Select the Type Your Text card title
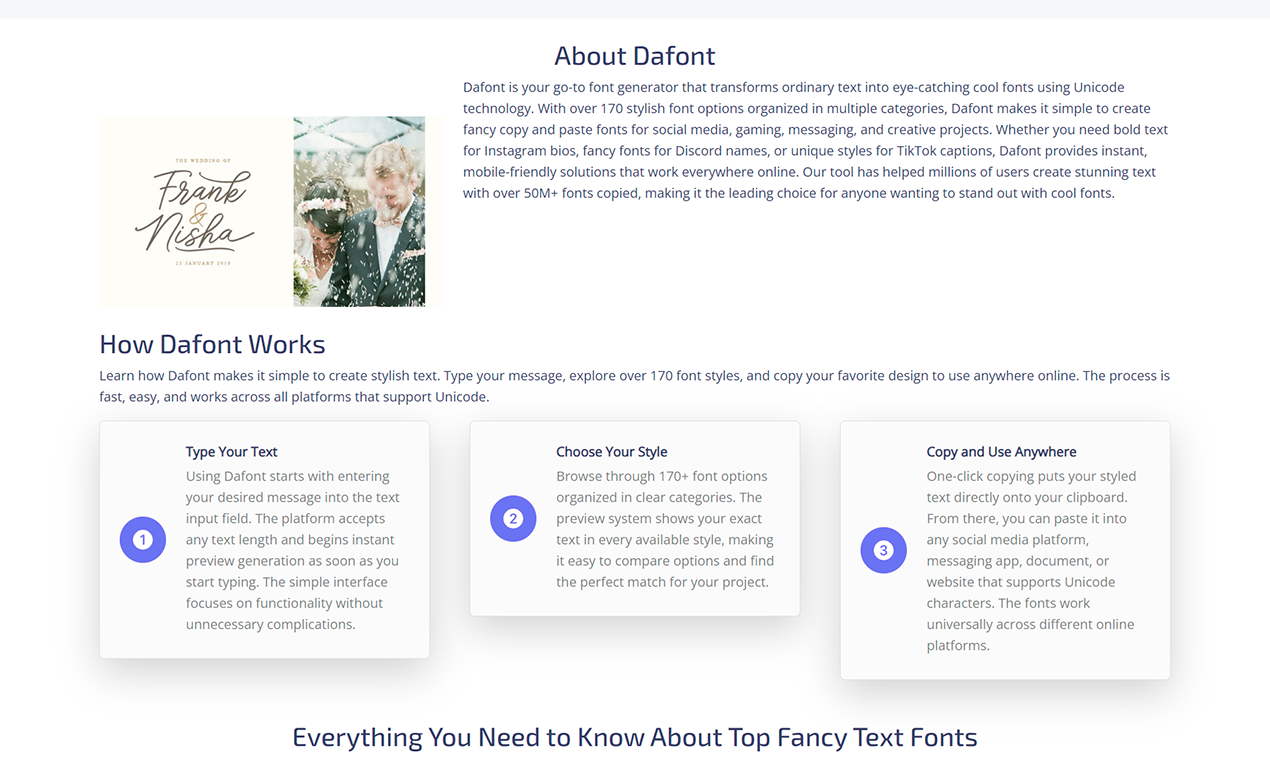 pyautogui.click(x=232, y=452)
